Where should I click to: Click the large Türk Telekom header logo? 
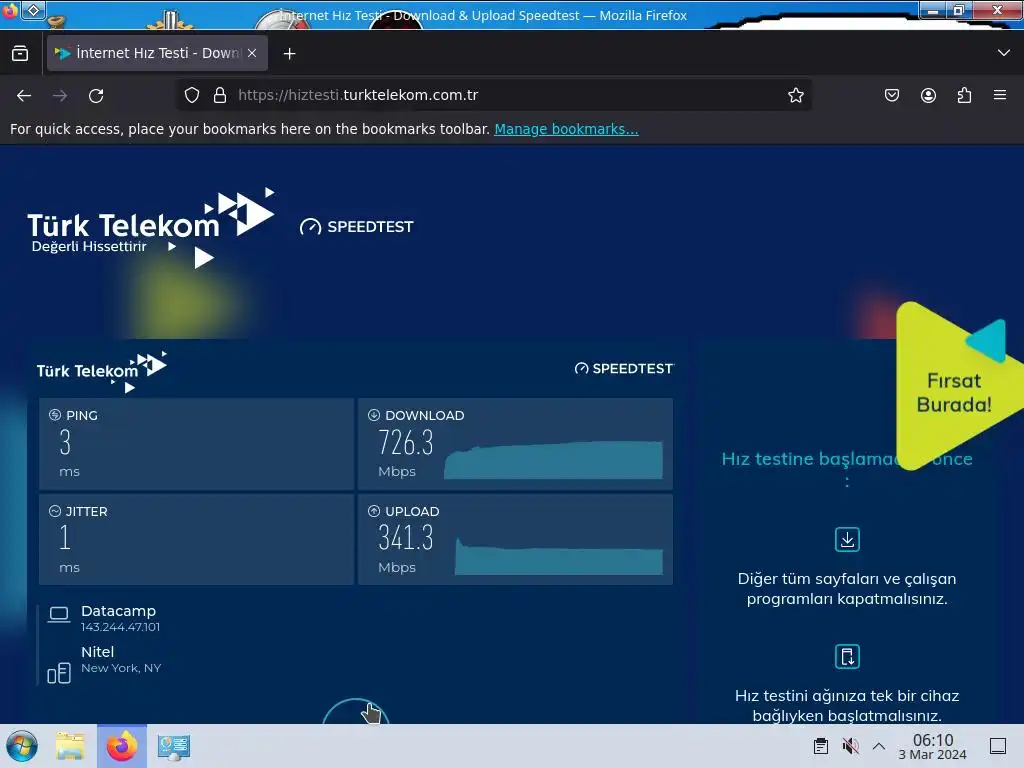click(151, 227)
